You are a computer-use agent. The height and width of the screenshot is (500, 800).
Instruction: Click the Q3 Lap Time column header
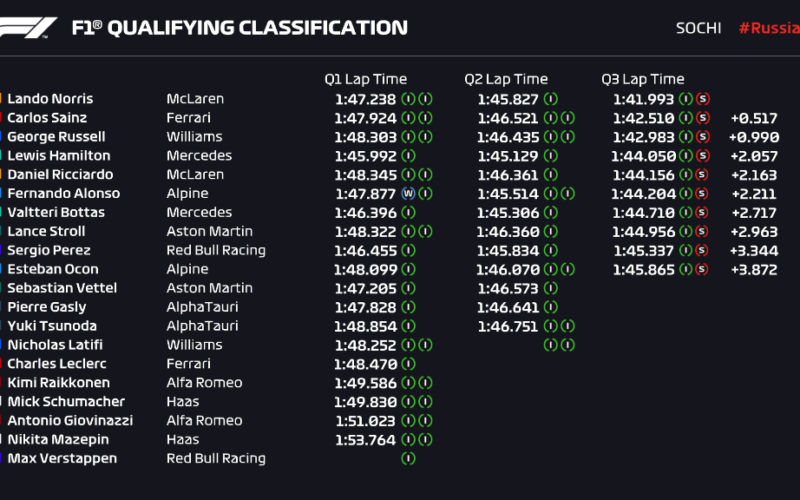tap(643, 79)
